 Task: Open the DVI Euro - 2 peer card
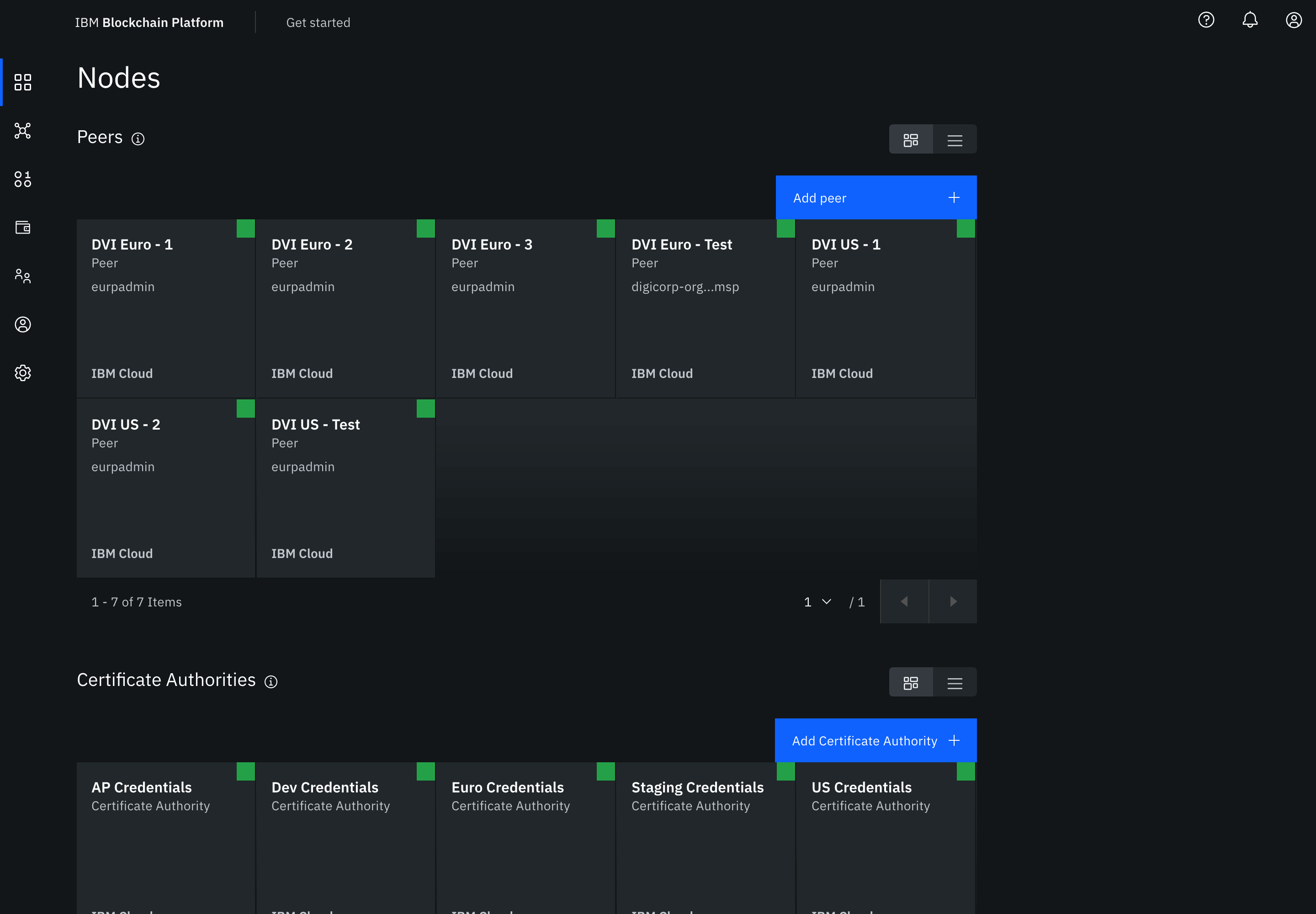coord(345,308)
